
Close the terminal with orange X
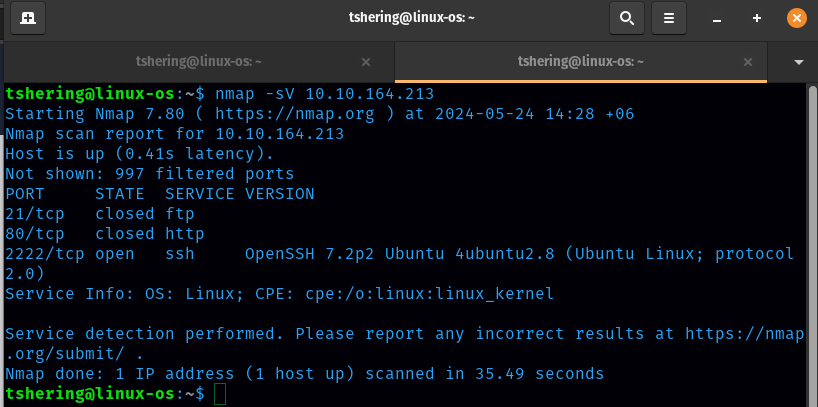[797, 18]
